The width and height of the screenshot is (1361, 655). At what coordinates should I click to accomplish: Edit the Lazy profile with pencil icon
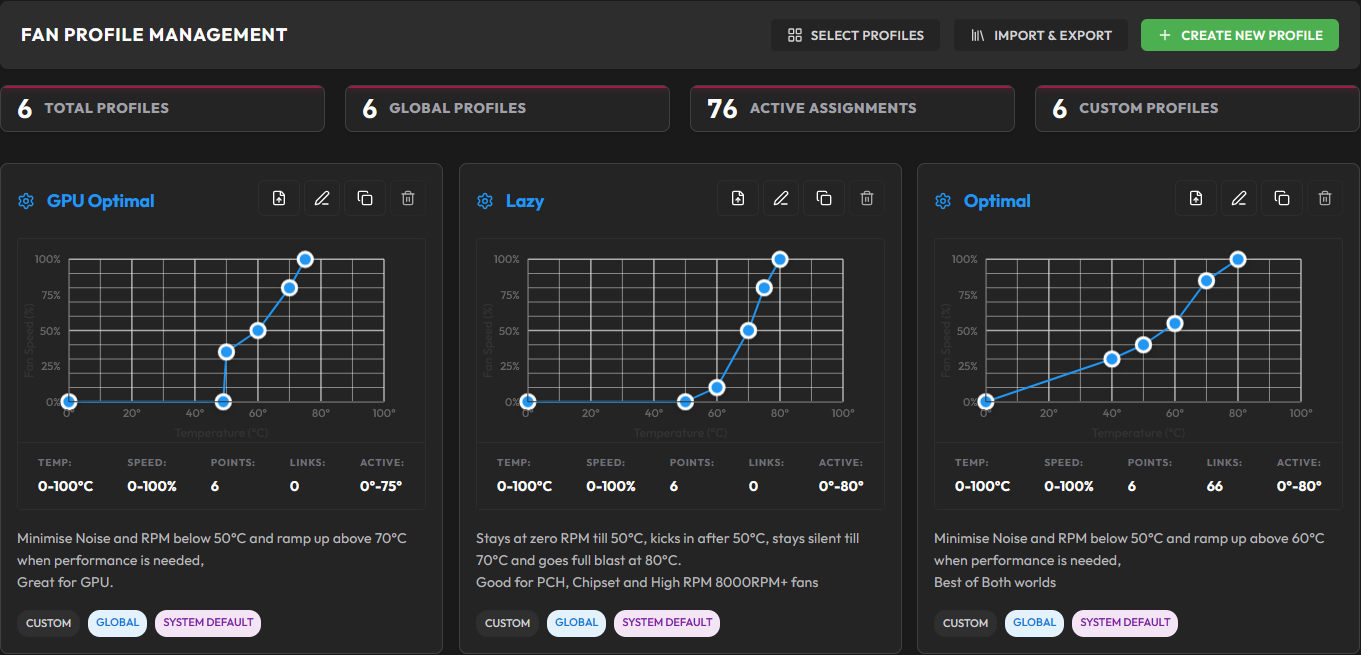coord(781,198)
